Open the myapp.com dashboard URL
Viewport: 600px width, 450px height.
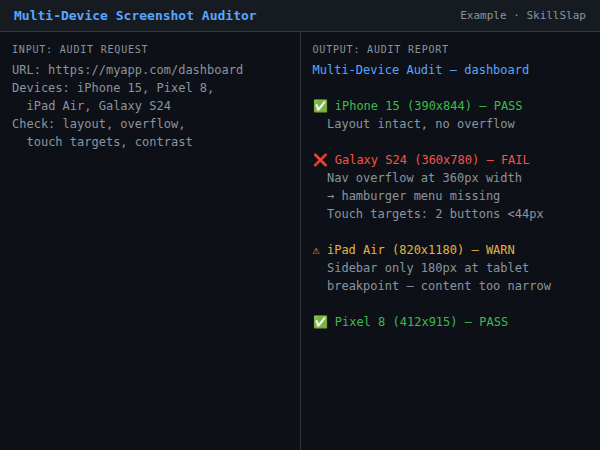pyautogui.click(x=146, y=70)
